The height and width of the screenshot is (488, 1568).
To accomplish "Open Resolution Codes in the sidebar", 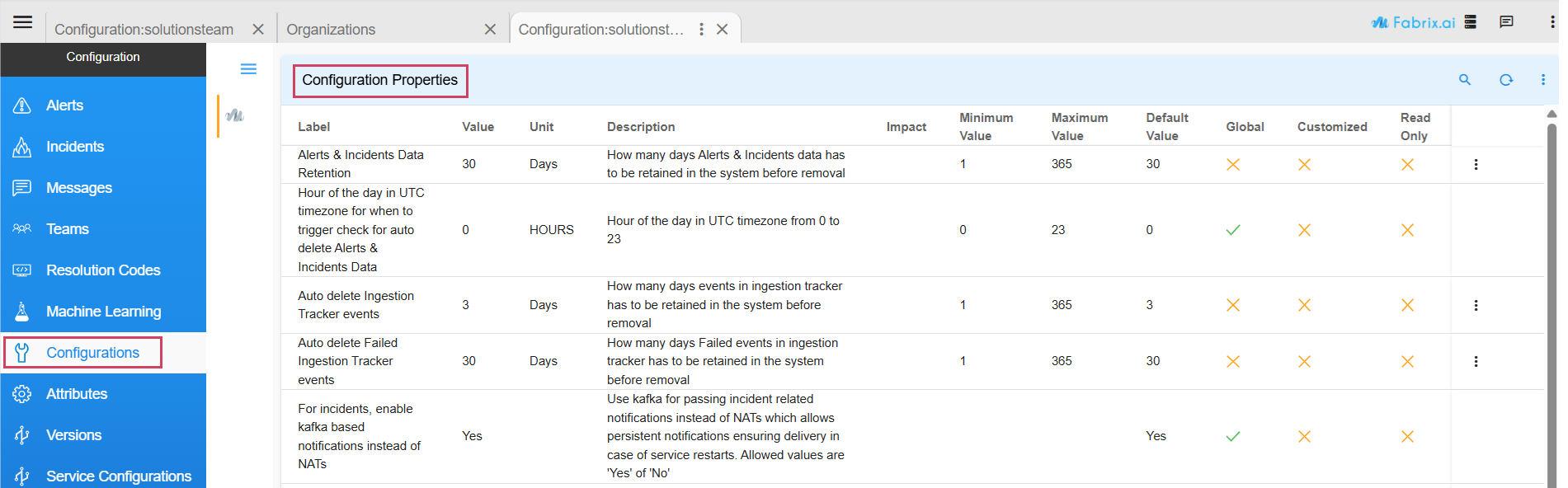I will 103,270.
